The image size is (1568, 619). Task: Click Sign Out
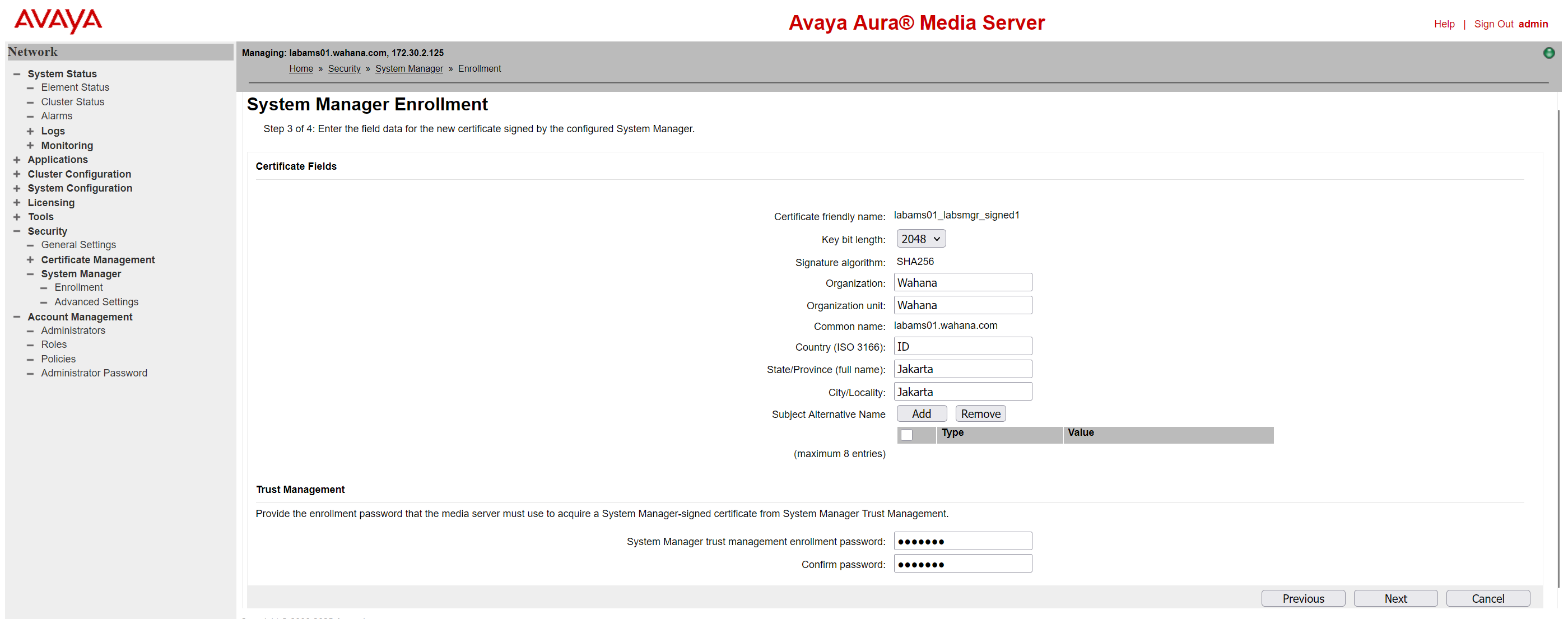pos(1495,24)
